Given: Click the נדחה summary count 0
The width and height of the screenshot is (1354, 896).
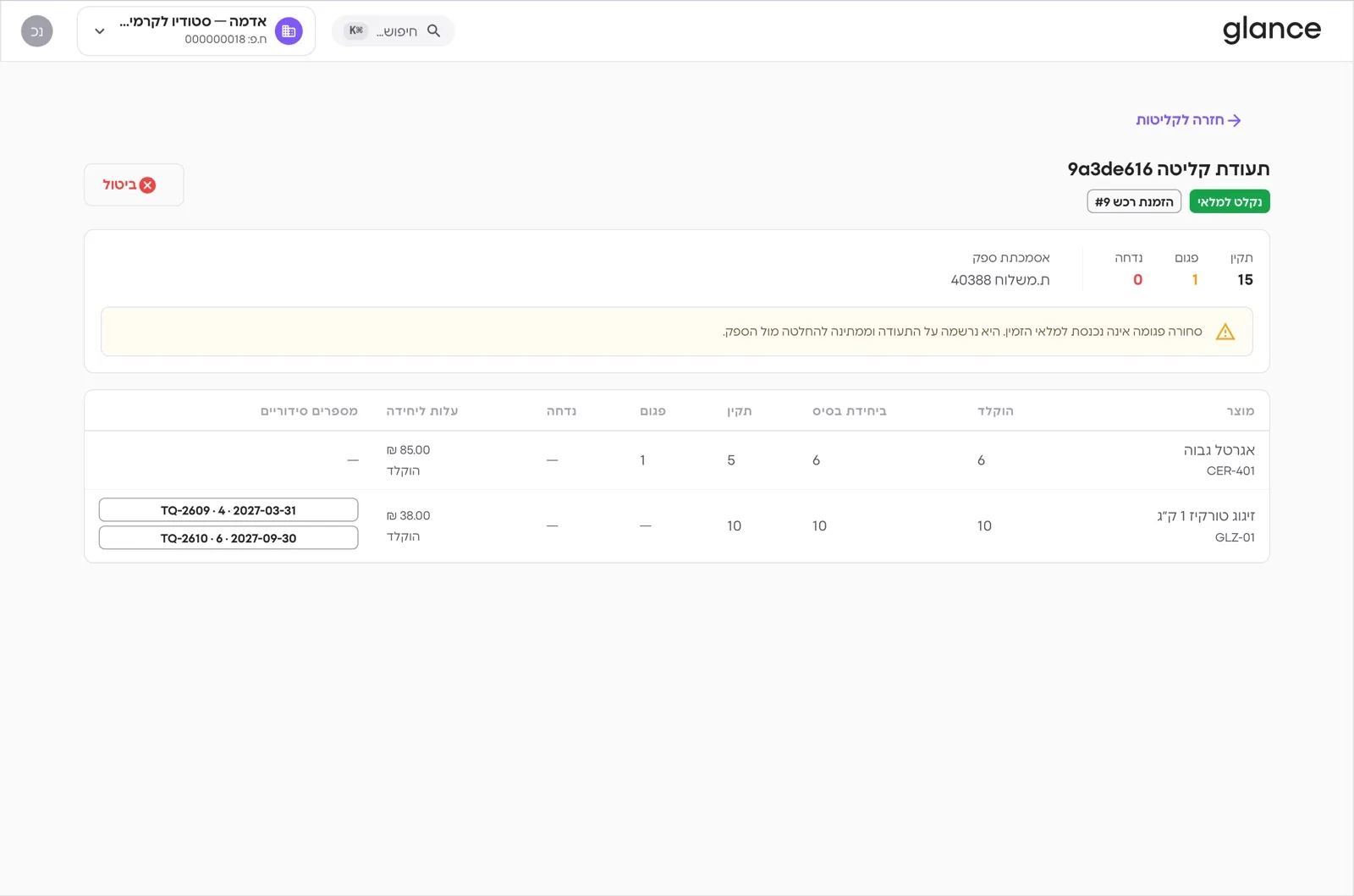Looking at the screenshot, I should 1137,280.
